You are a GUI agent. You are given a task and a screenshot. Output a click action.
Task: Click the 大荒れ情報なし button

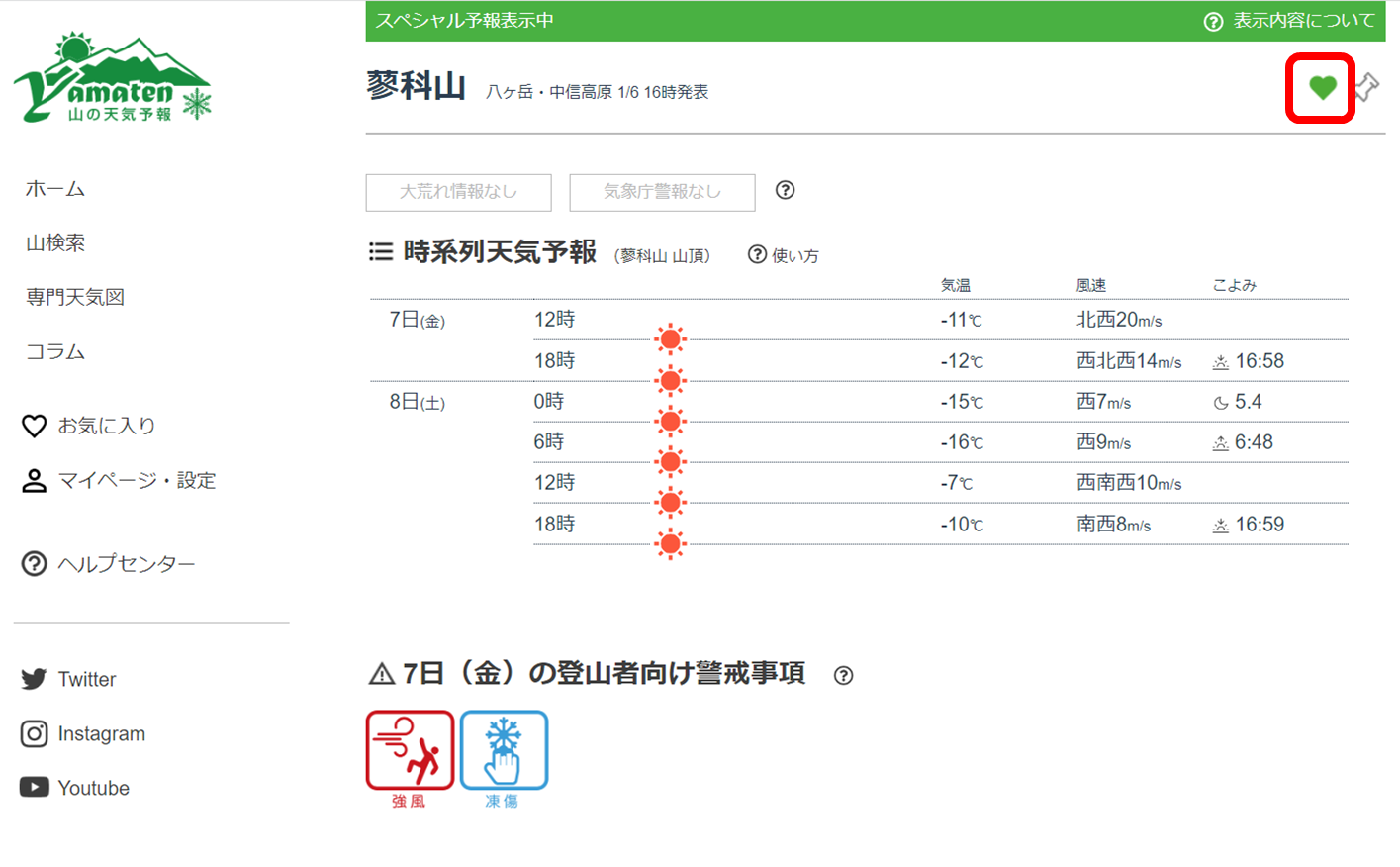pos(458,192)
